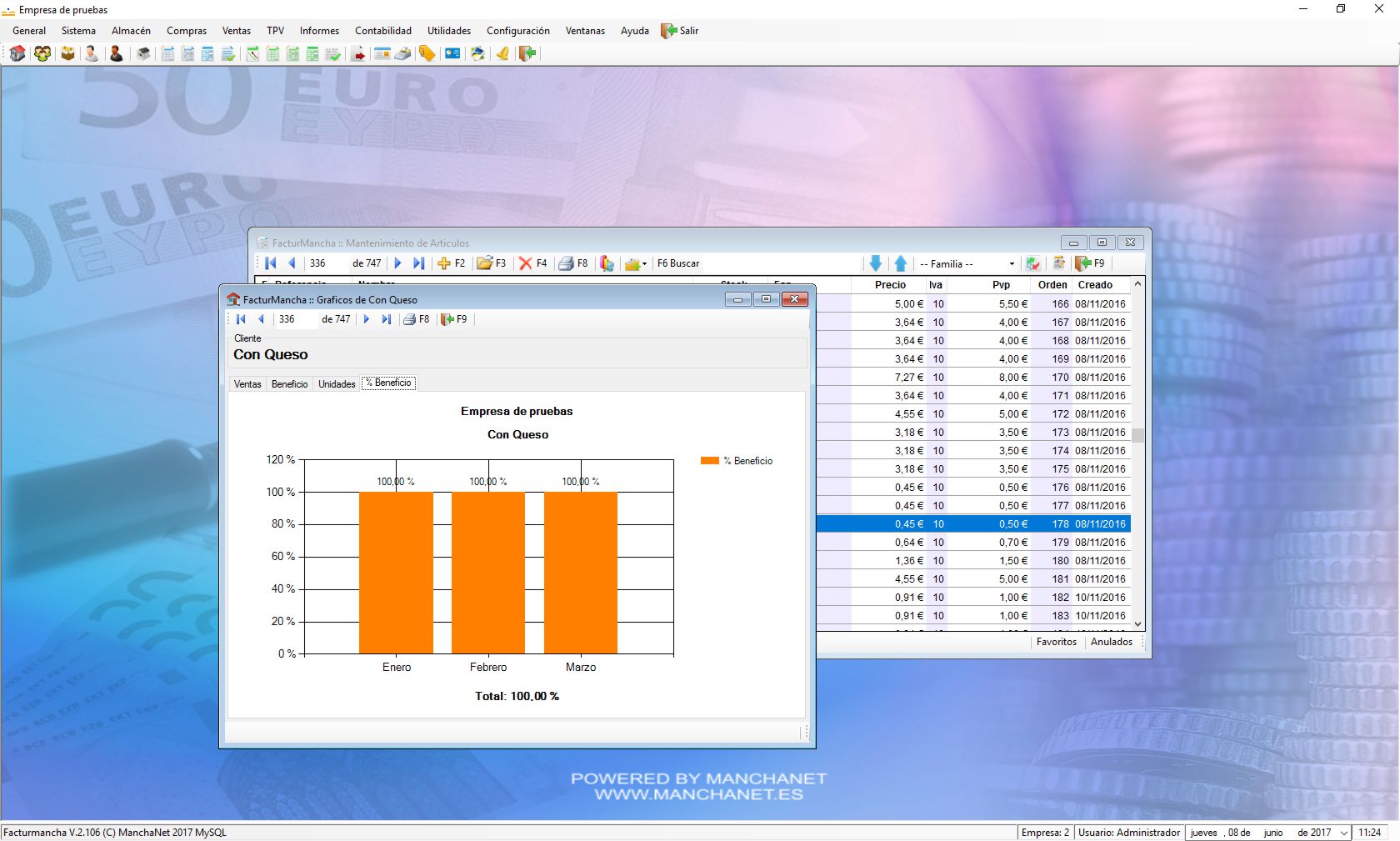
Task: Click the print F8 icon in chart window
Action: (409, 319)
